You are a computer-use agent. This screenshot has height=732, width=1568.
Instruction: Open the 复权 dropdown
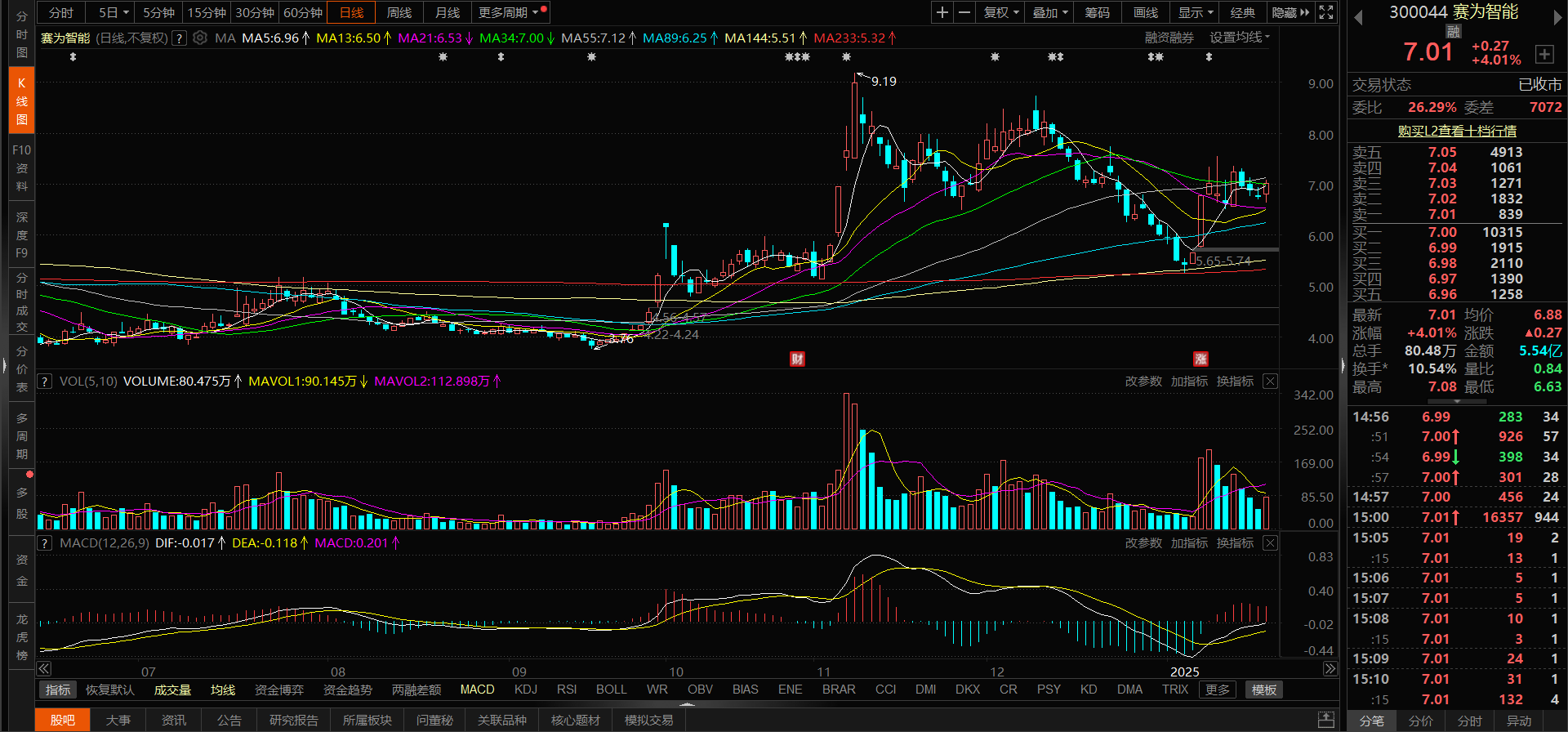1001,12
